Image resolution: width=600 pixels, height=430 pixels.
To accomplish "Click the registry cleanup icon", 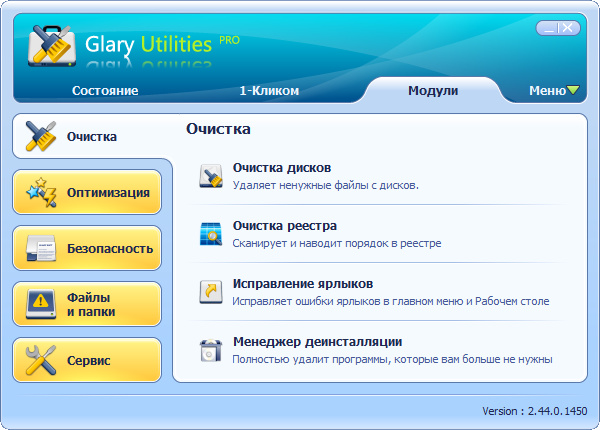I will [211, 234].
